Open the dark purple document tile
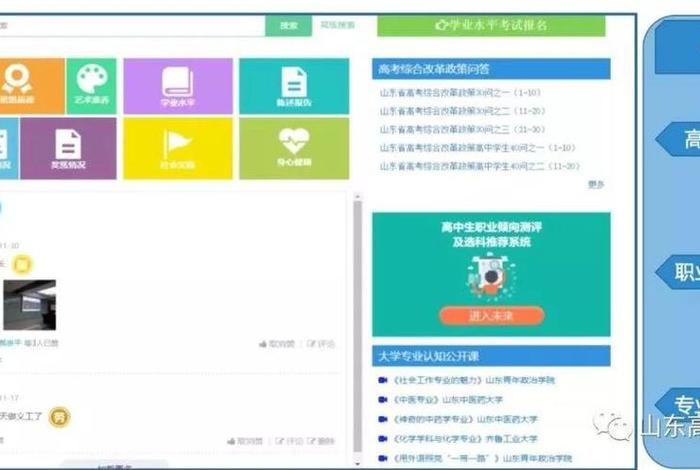The image size is (700, 470). click(68, 149)
